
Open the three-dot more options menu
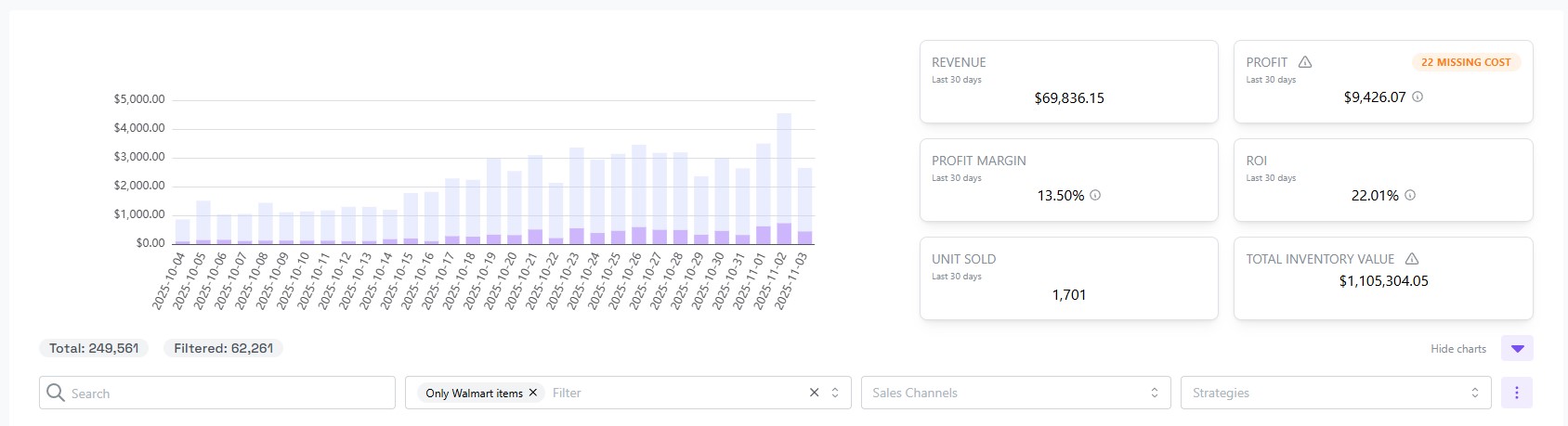click(x=1517, y=393)
